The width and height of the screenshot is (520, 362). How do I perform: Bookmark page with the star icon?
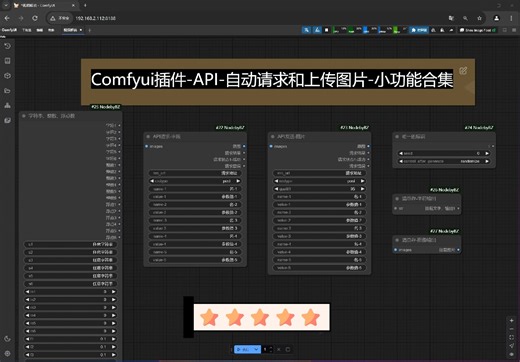(x=479, y=18)
